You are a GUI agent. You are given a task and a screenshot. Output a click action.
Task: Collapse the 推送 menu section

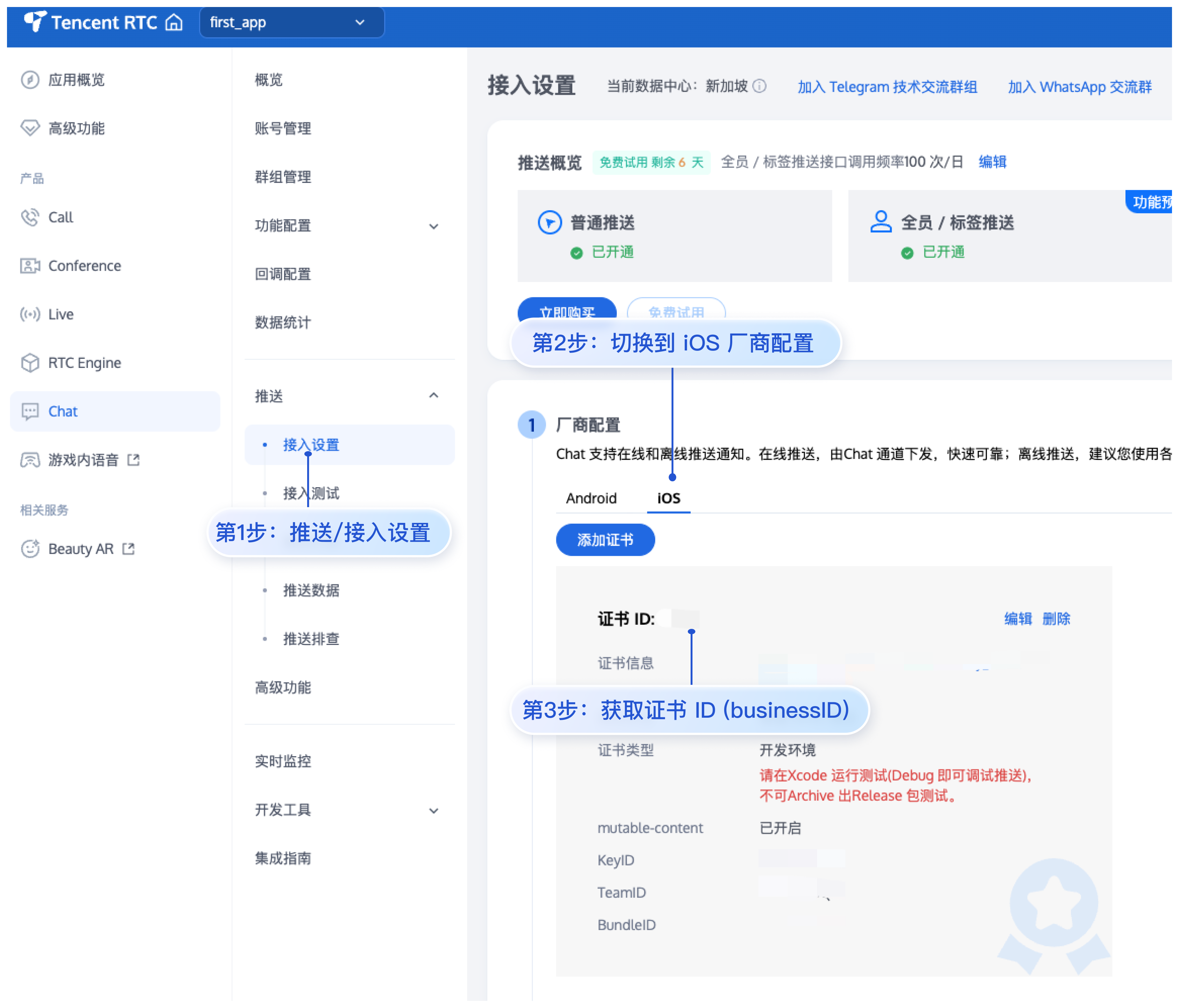pyautogui.click(x=433, y=395)
